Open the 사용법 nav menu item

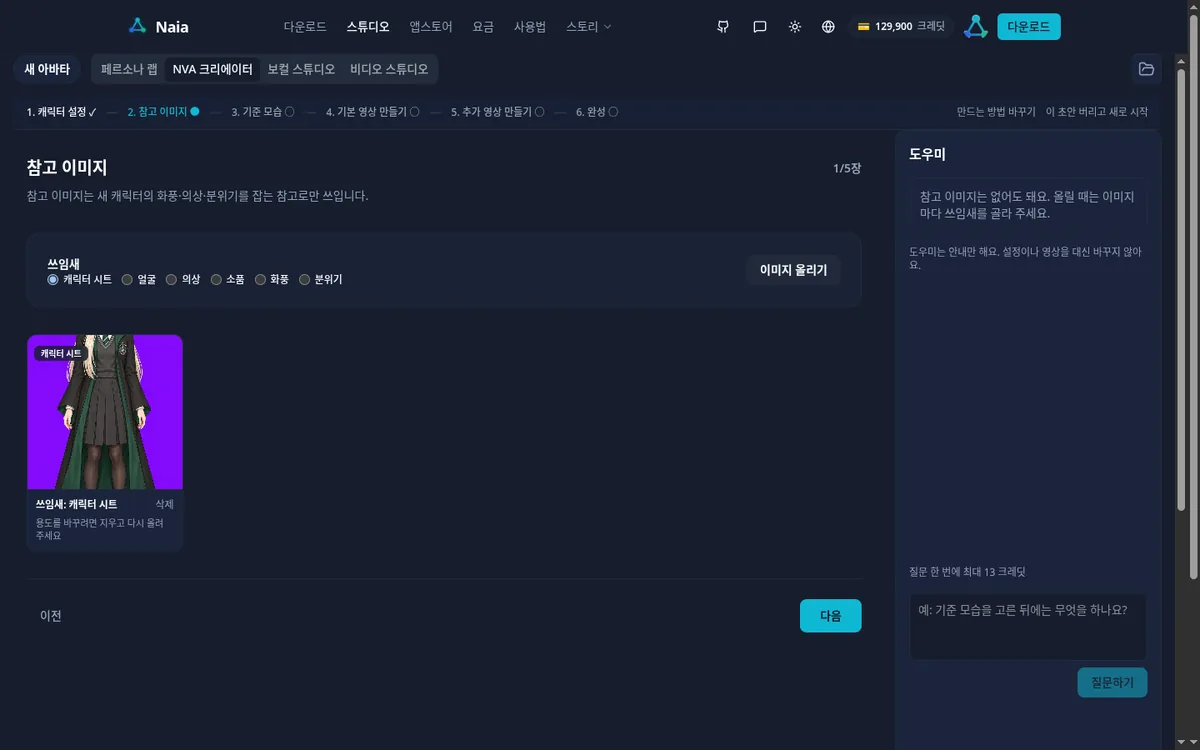pos(530,27)
